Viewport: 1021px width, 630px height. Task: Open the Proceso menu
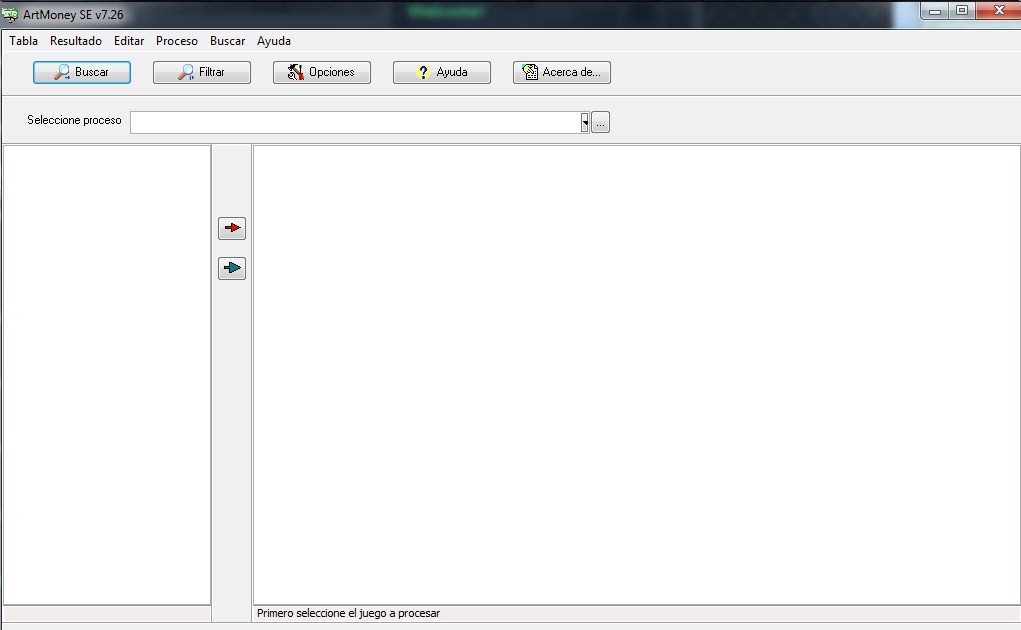click(x=176, y=41)
